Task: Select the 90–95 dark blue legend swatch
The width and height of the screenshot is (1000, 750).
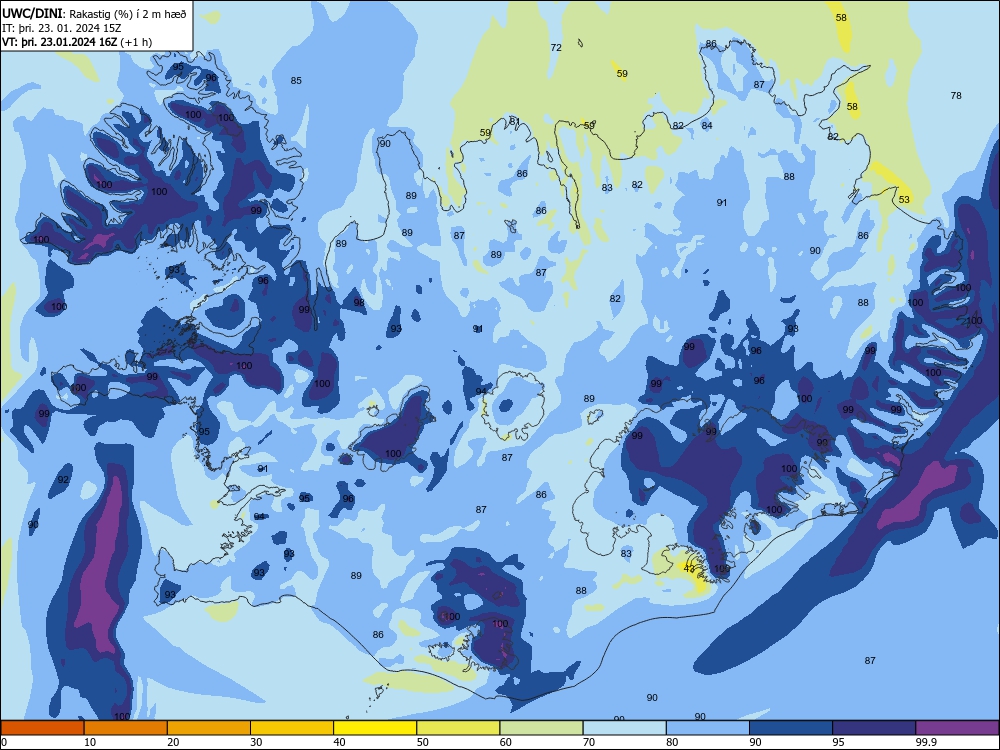Action: [x=791, y=728]
